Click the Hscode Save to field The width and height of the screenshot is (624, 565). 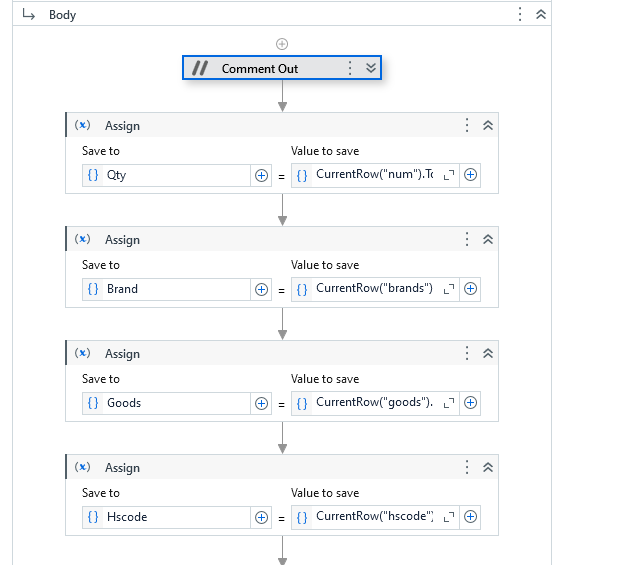(166, 517)
